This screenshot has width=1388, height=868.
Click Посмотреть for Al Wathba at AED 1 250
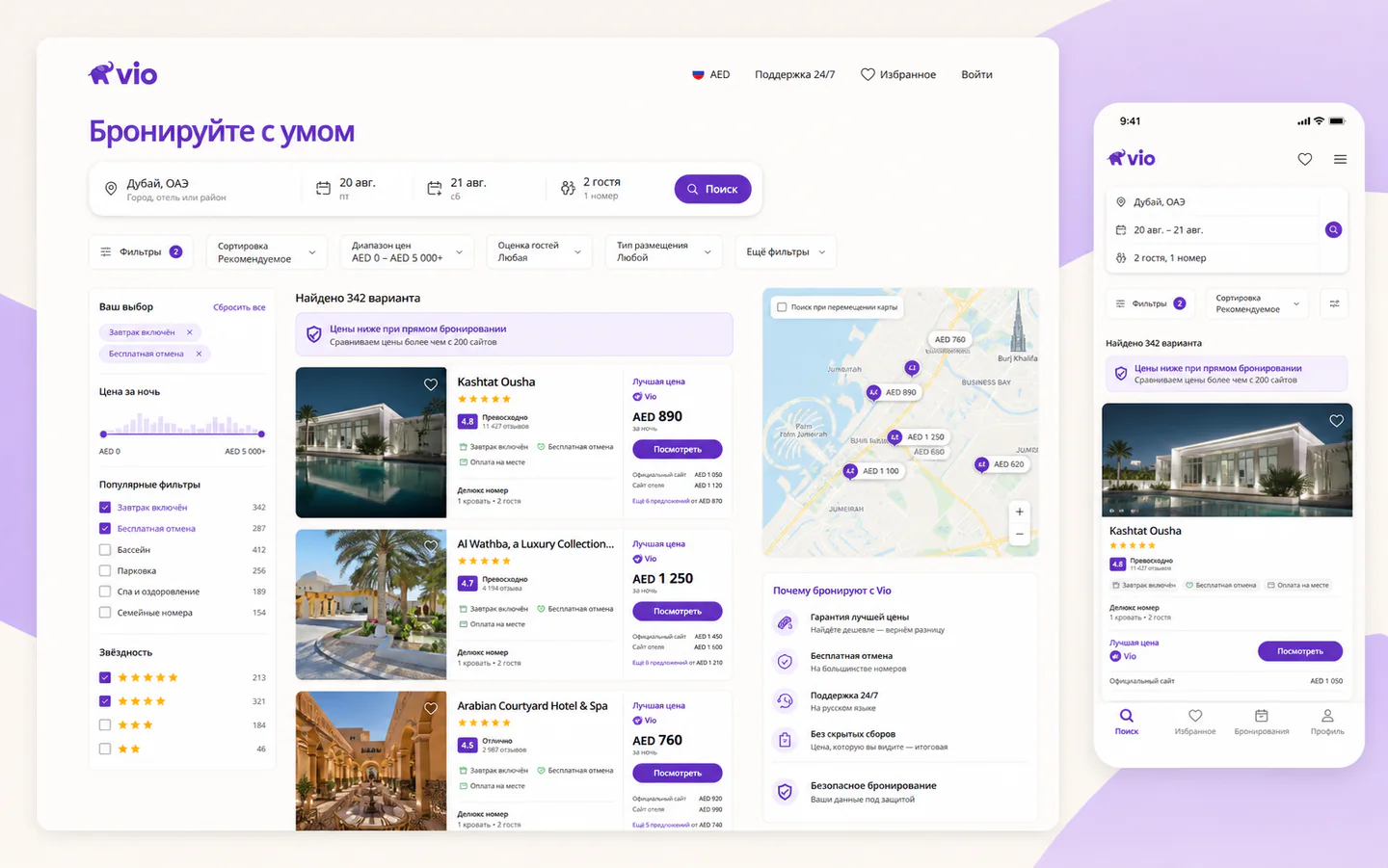[678, 611]
